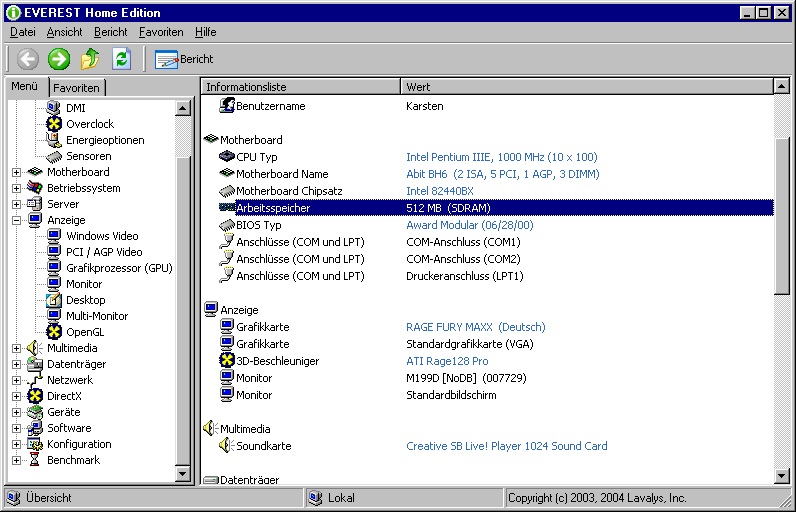
Task: Expand the Datenträger tree node
Action: coord(16,364)
